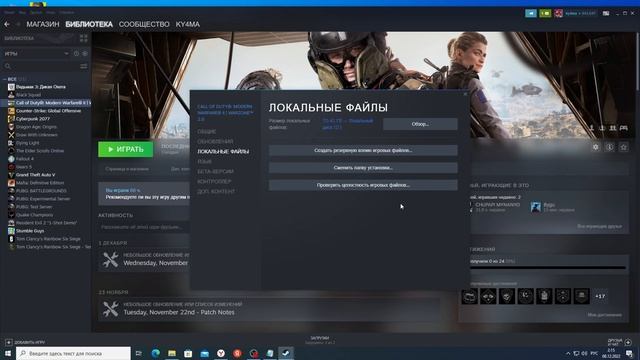Select ДОП. КОНТЕНТ in properties sidebar
The height and width of the screenshot is (360, 640).
click(216, 191)
